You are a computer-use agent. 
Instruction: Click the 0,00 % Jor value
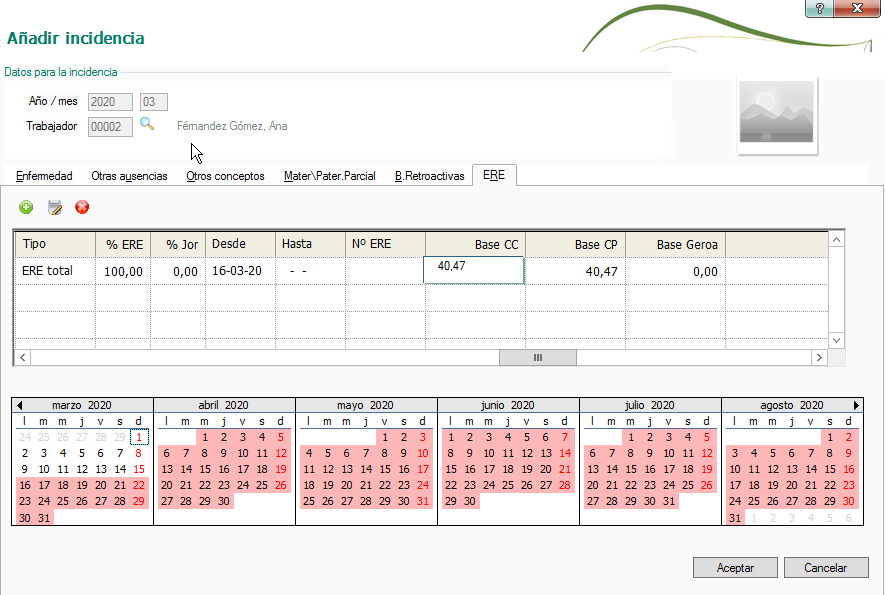click(x=178, y=272)
